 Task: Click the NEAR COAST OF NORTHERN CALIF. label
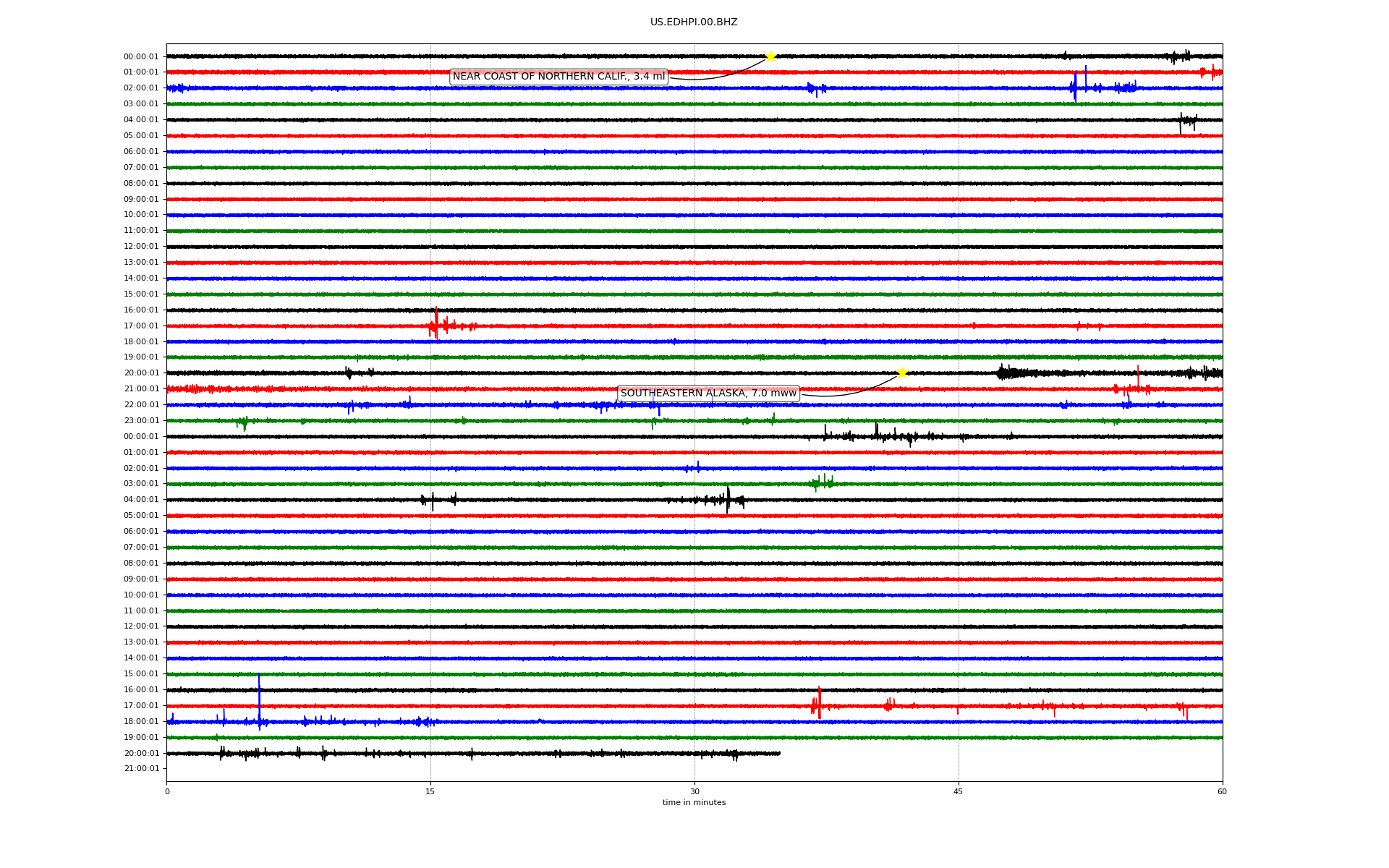tap(558, 77)
